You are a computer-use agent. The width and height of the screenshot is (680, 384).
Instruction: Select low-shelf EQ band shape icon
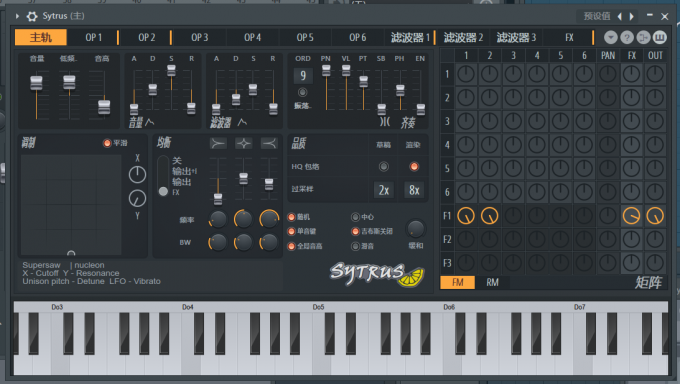[218, 143]
